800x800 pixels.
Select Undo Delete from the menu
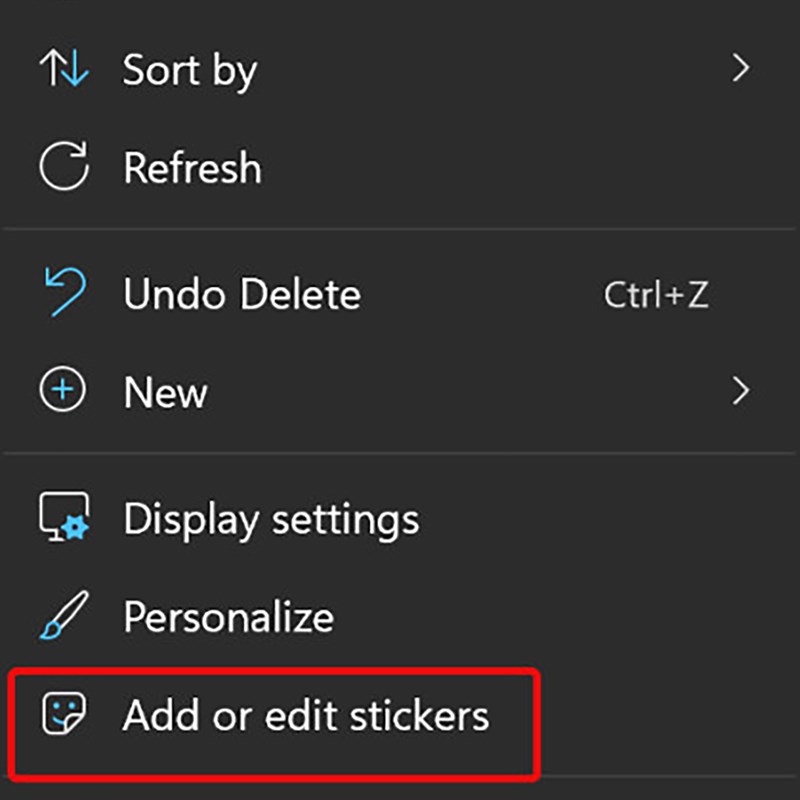click(x=241, y=293)
